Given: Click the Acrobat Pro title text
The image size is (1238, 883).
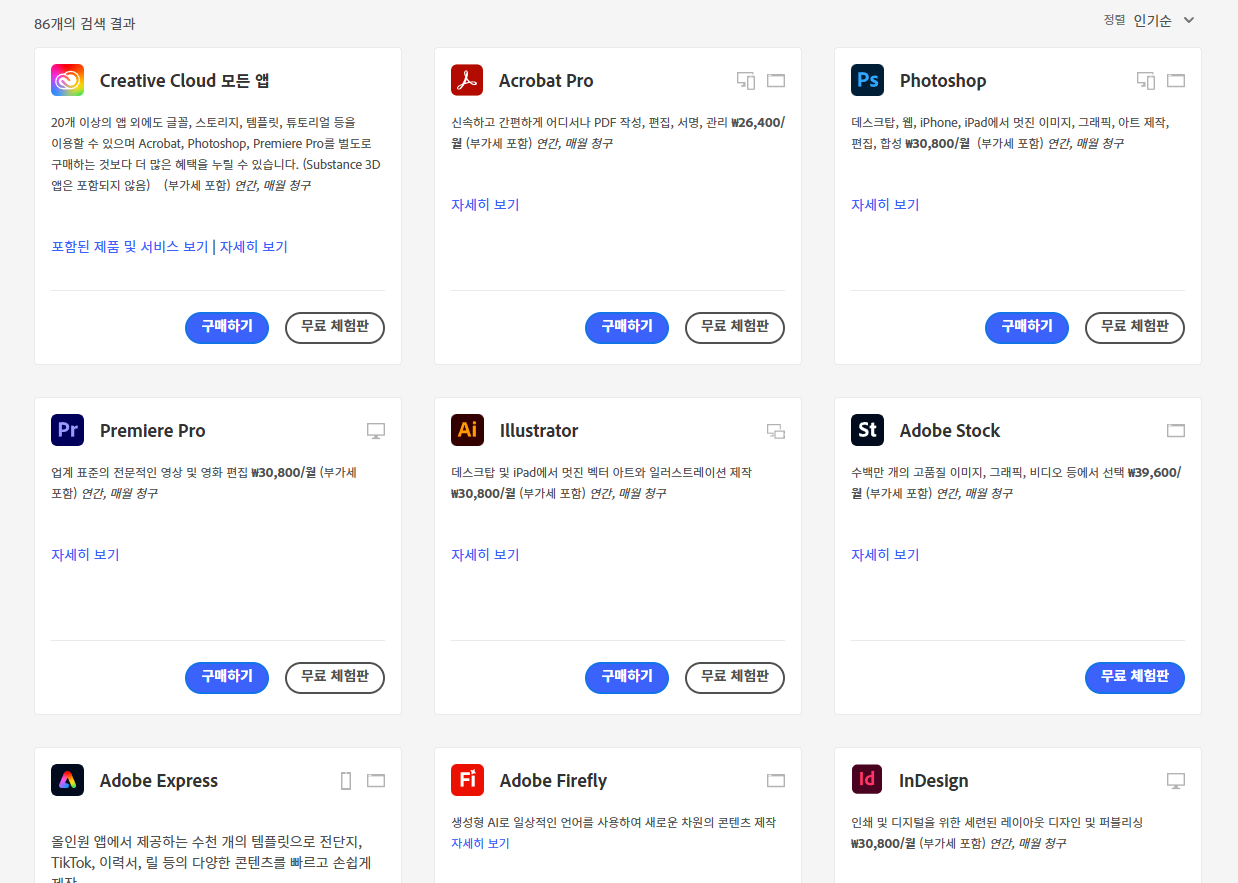Looking at the screenshot, I should [546, 81].
